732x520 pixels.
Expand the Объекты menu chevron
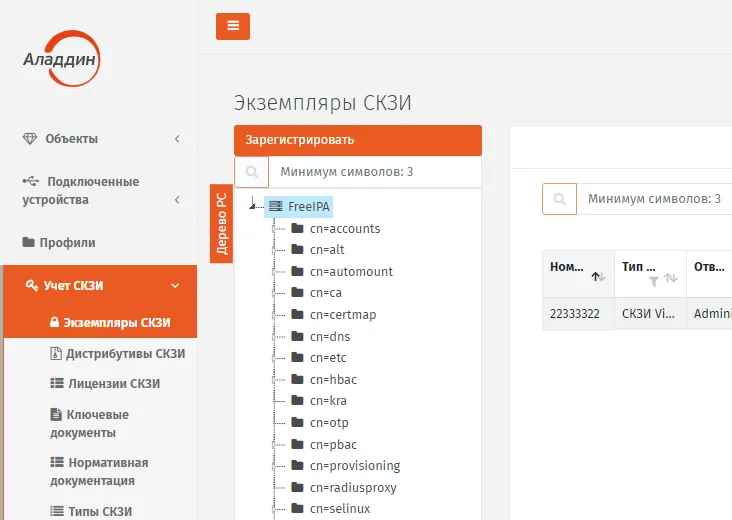click(177, 139)
